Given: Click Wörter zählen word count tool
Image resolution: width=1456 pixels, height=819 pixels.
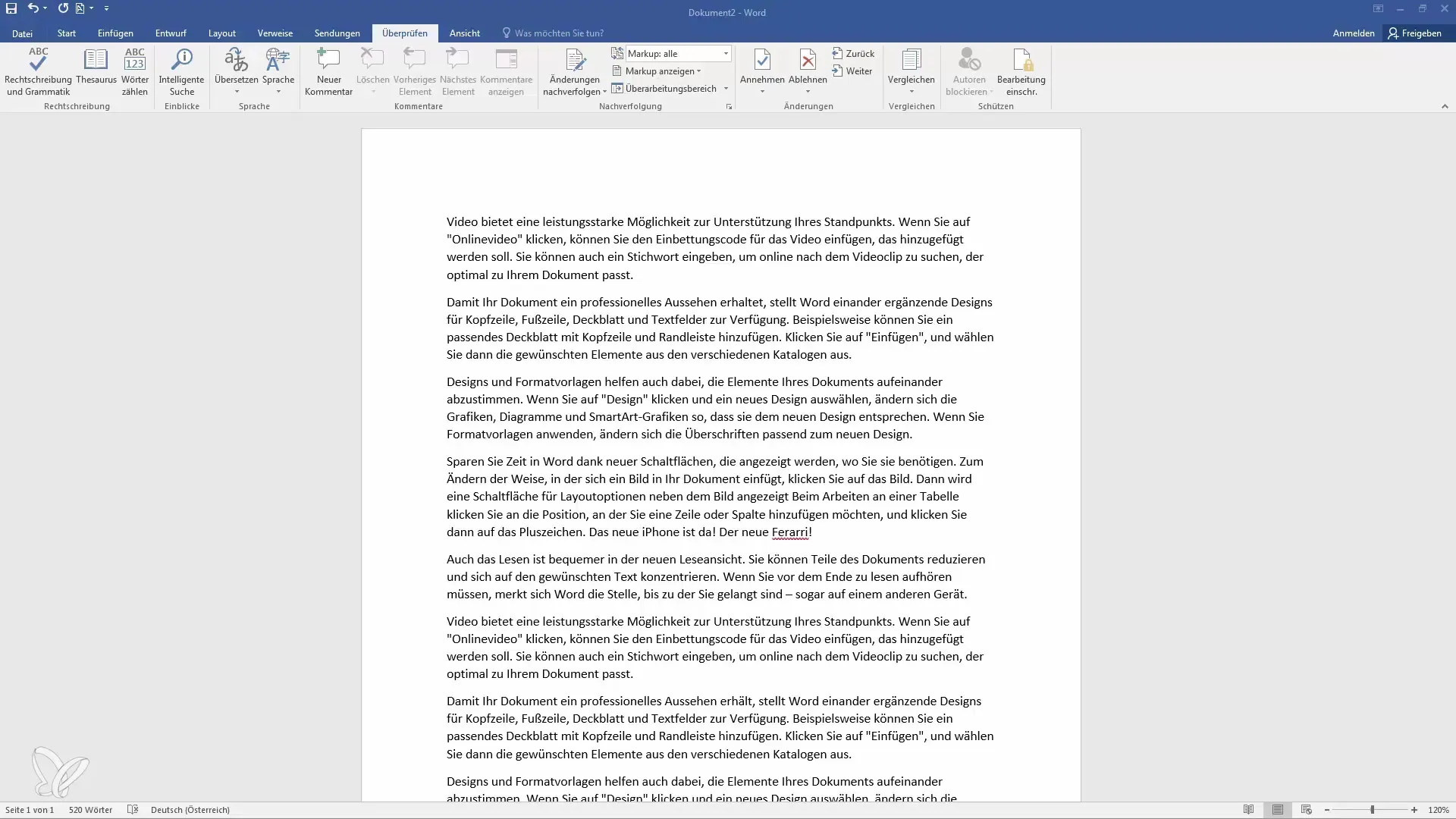Looking at the screenshot, I should tap(135, 72).
